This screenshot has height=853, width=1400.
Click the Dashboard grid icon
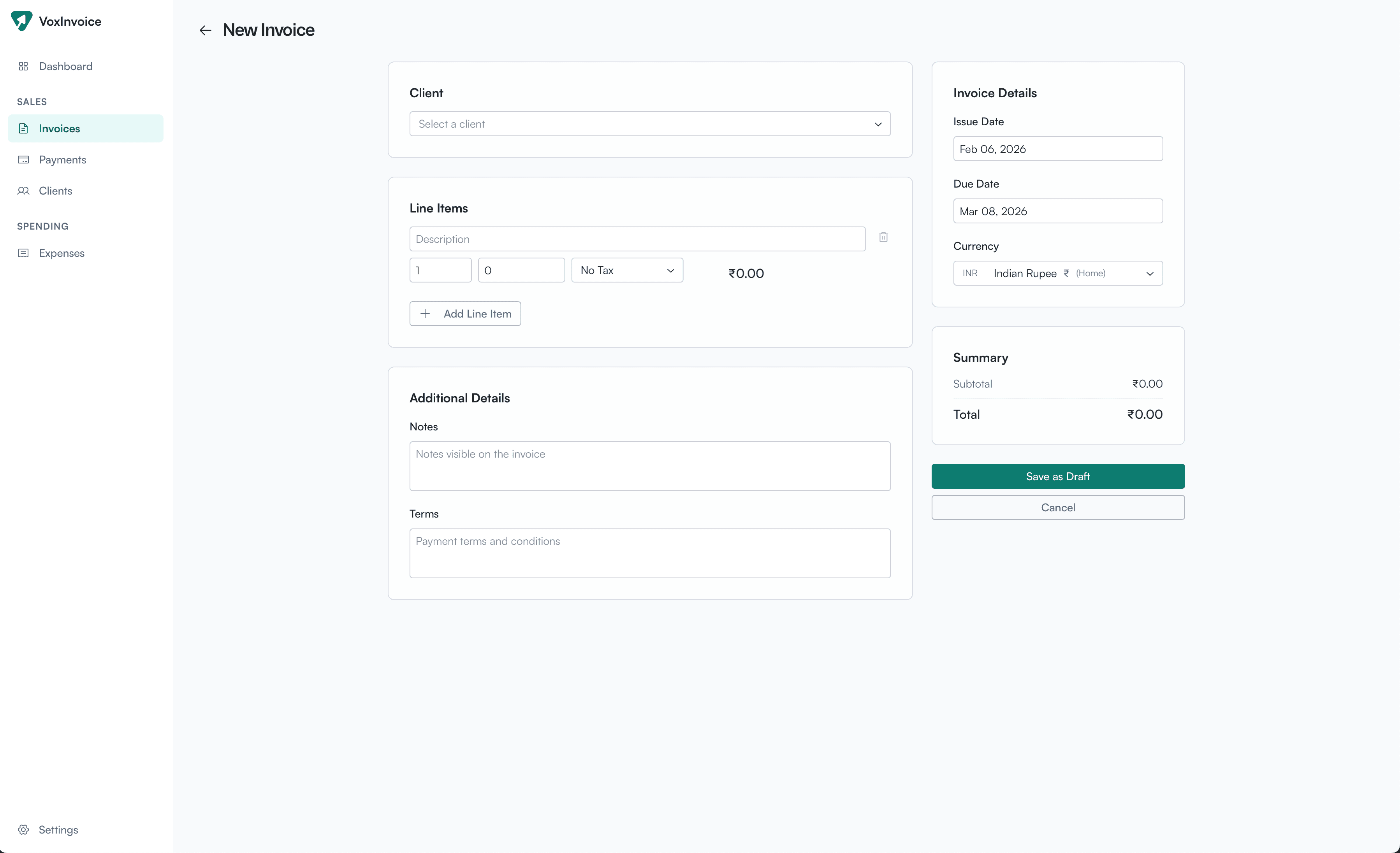coord(23,66)
